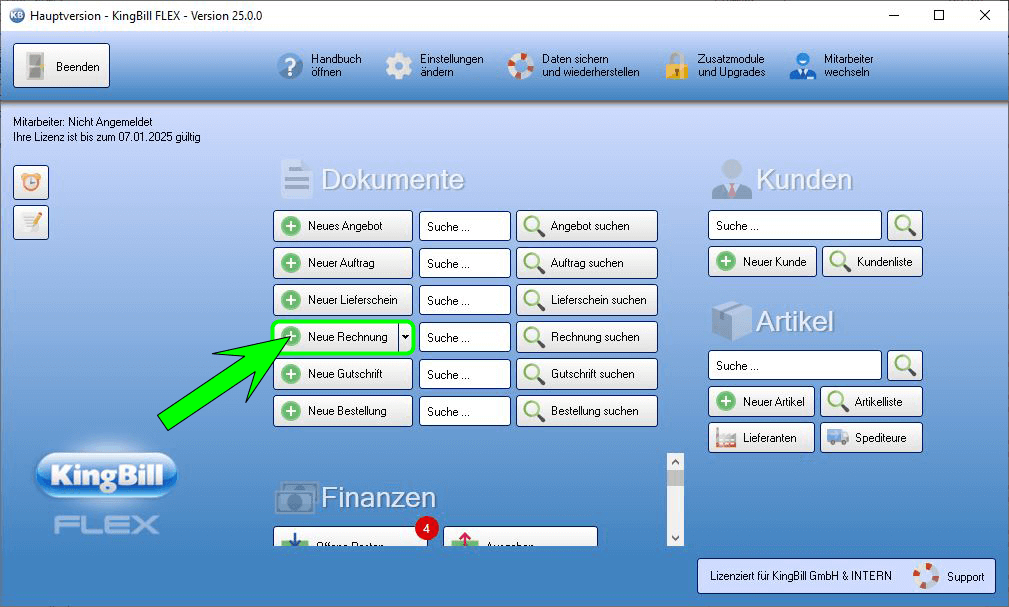Add a Neuer Kunde
The height and width of the screenshot is (607, 1009).
[763, 261]
